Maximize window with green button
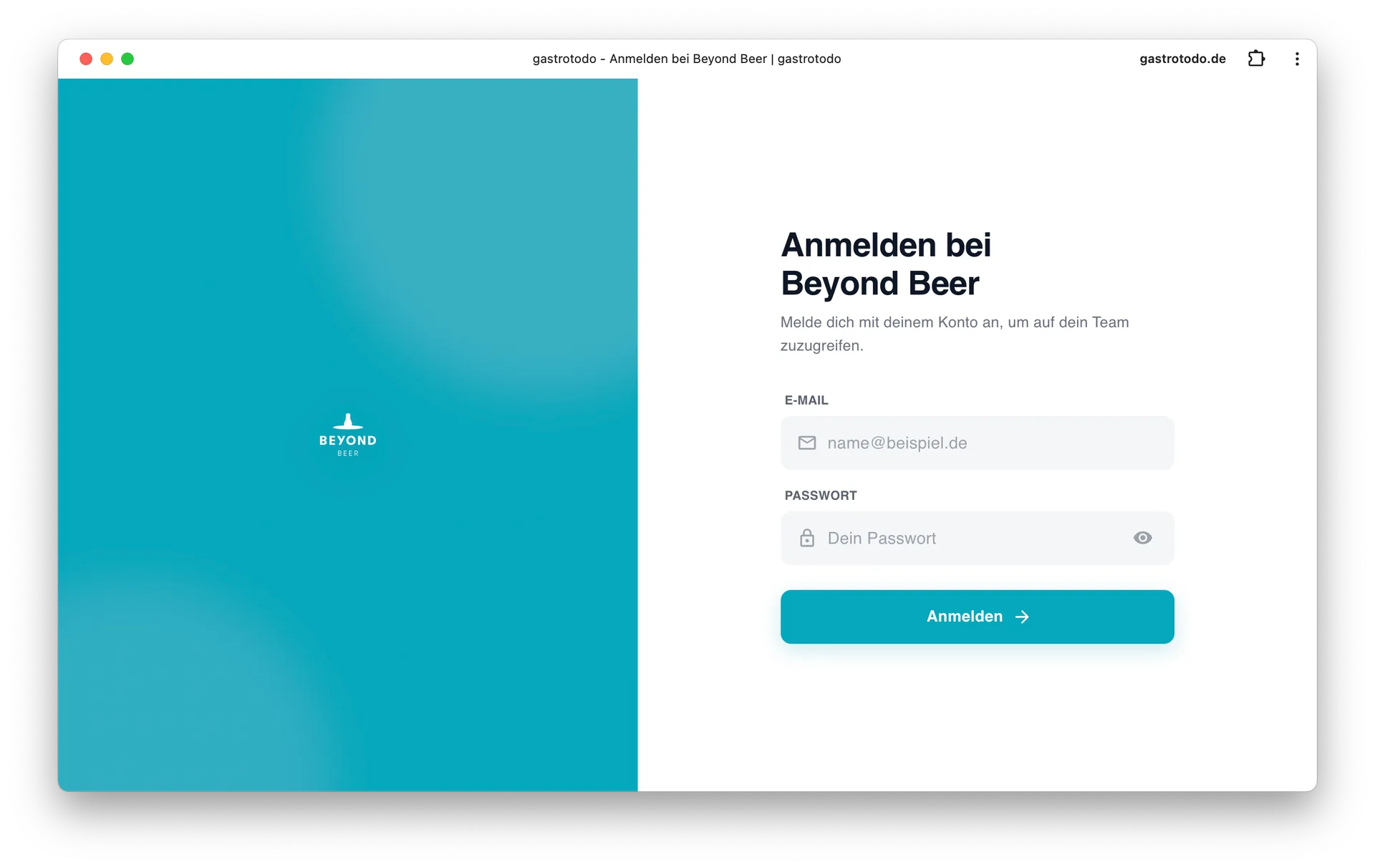 click(127, 59)
